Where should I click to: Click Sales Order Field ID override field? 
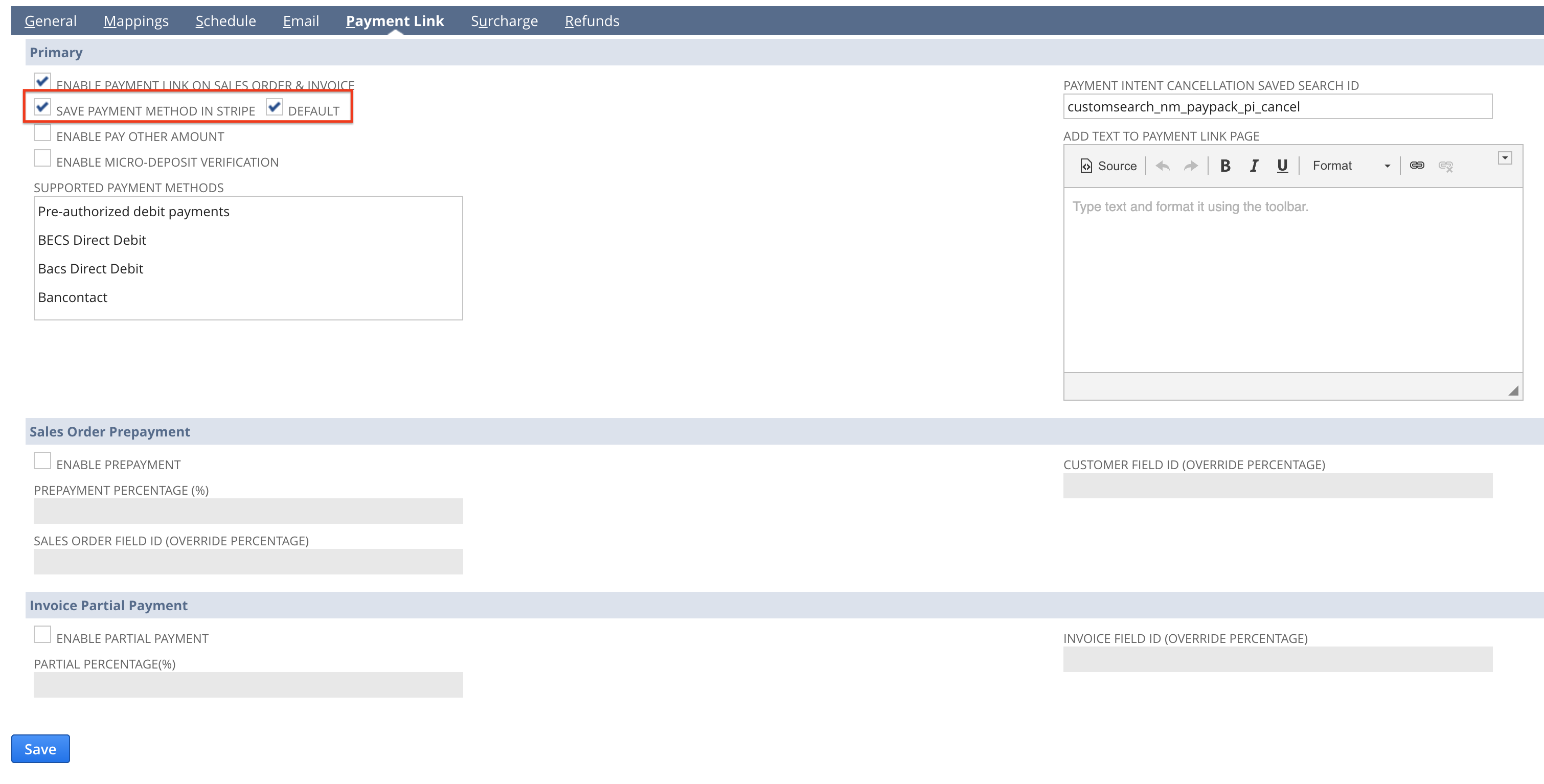pyautogui.click(x=248, y=562)
